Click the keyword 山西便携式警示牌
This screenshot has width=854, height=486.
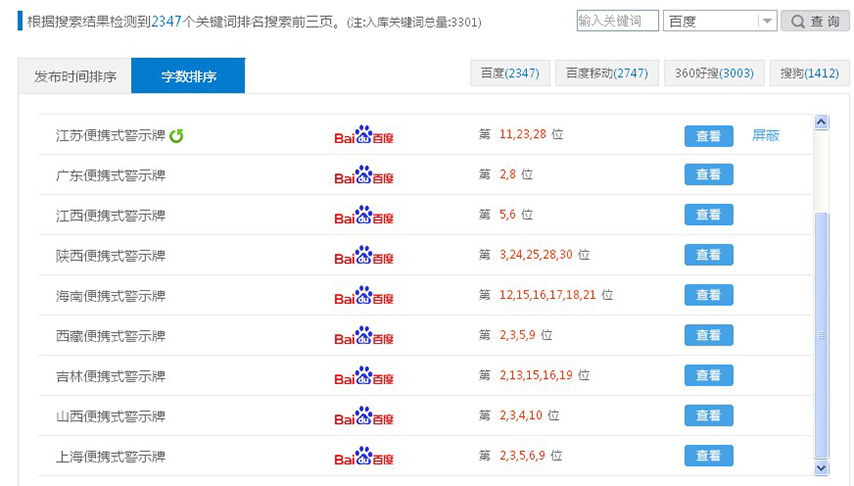pos(111,416)
